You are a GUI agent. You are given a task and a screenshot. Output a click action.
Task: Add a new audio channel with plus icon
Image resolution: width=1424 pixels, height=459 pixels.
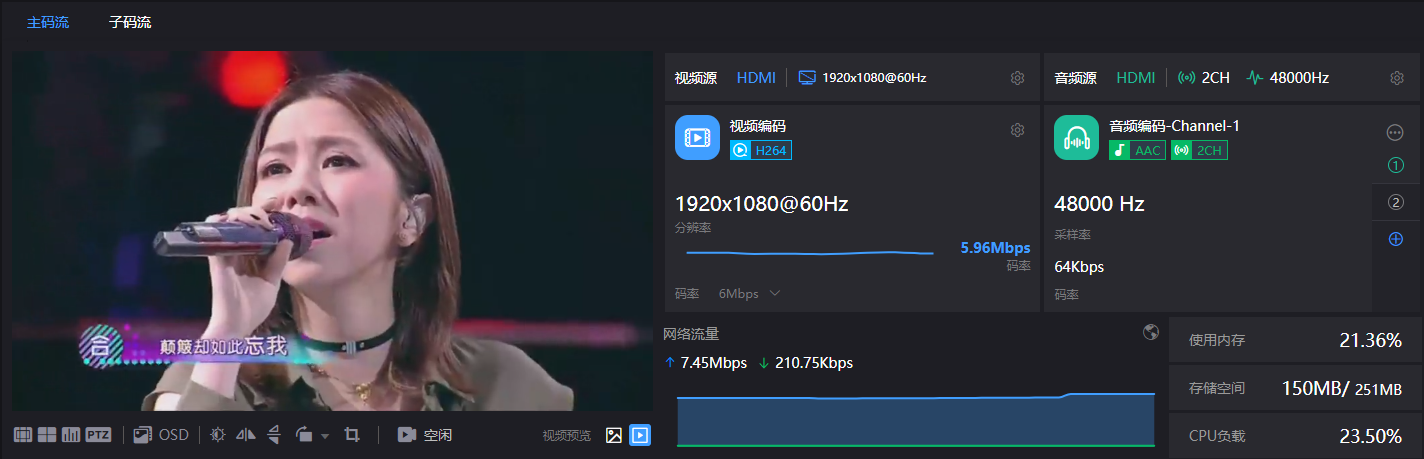point(1396,239)
